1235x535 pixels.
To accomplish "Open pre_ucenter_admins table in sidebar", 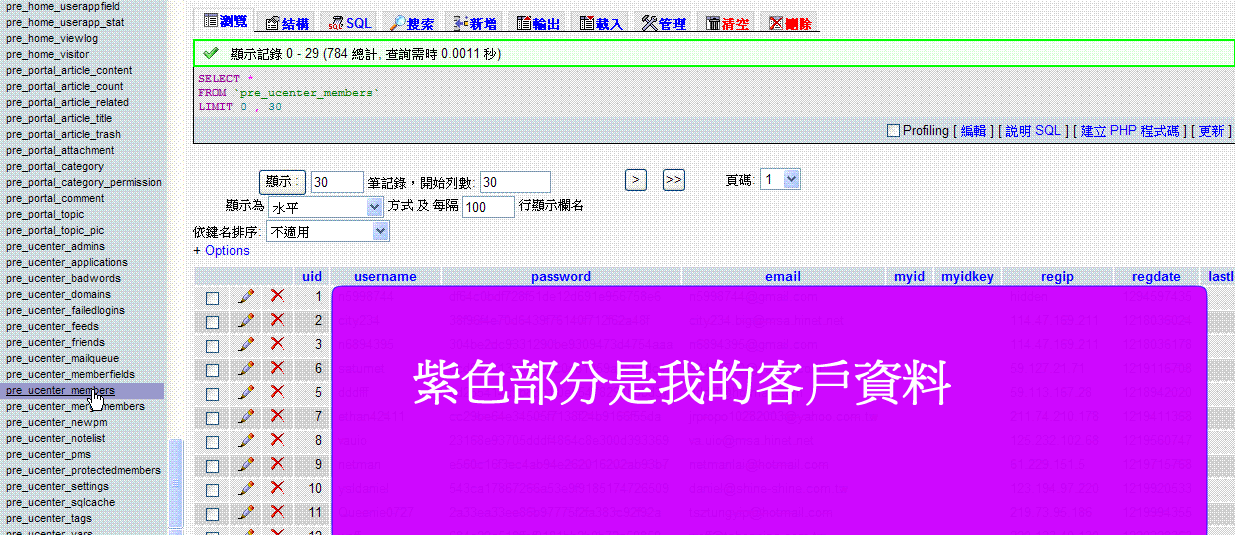I will [x=55, y=246].
